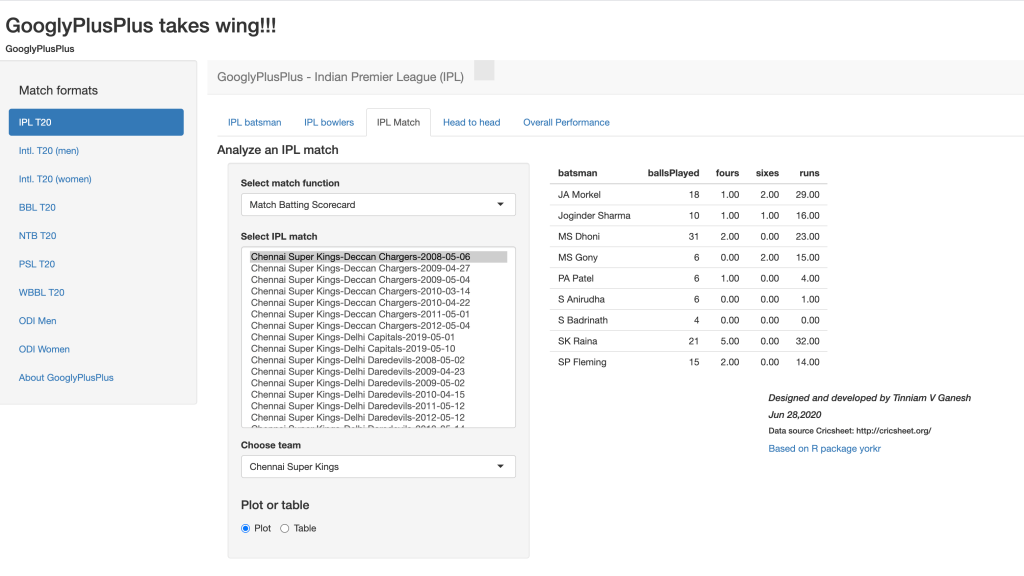Click the Based on R package yorkr link
Screen dimensions: 1024x576
pyautogui.click(x=824, y=449)
